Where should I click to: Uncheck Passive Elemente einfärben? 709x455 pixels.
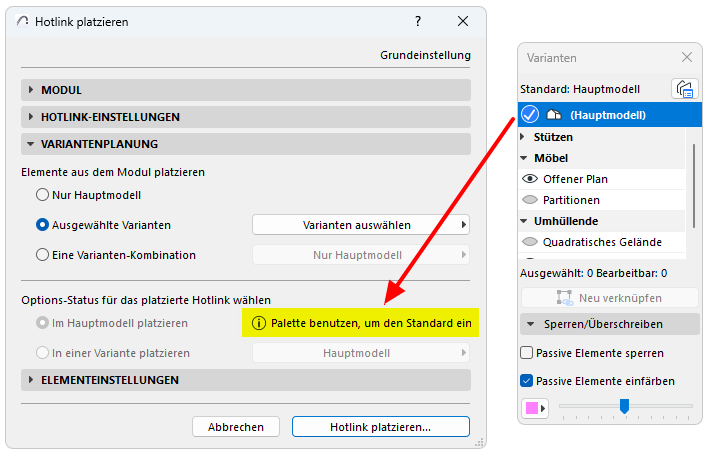point(527,381)
